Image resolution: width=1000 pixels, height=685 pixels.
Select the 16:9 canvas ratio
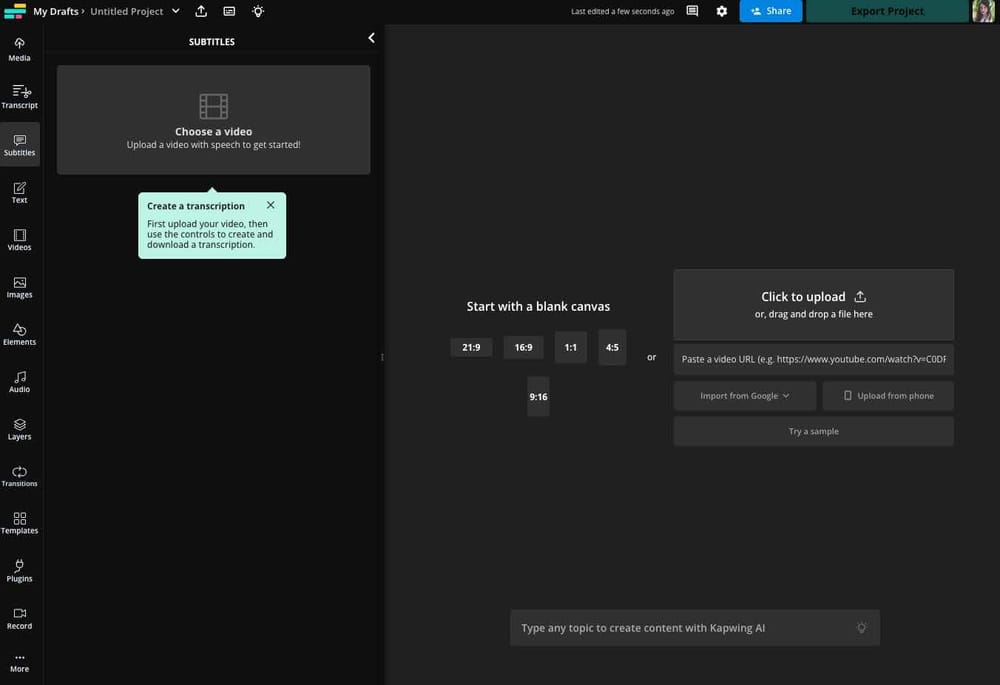[x=522, y=347]
